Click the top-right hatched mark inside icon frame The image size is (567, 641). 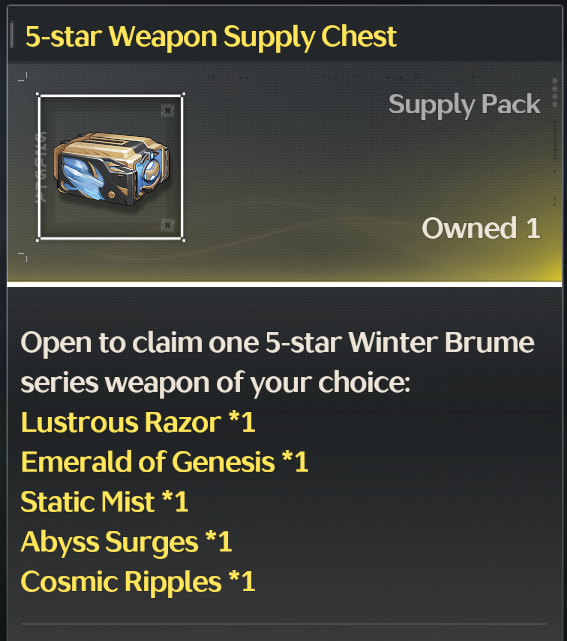(x=168, y=110)
